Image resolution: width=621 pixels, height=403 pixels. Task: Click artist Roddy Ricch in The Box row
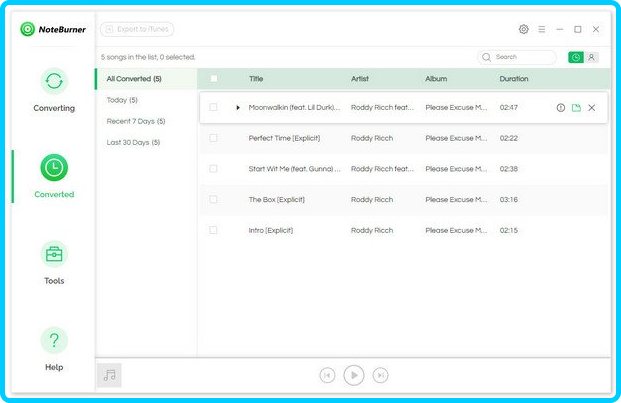[372, 200]
